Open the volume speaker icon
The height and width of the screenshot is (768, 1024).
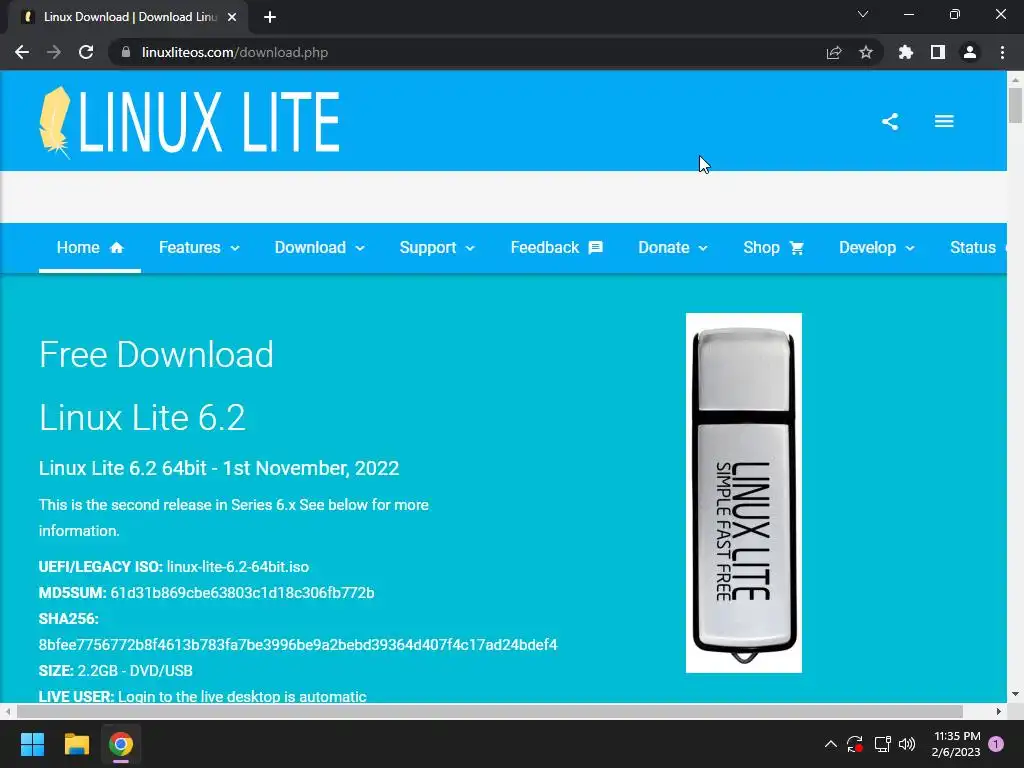[x=907, y=744]
